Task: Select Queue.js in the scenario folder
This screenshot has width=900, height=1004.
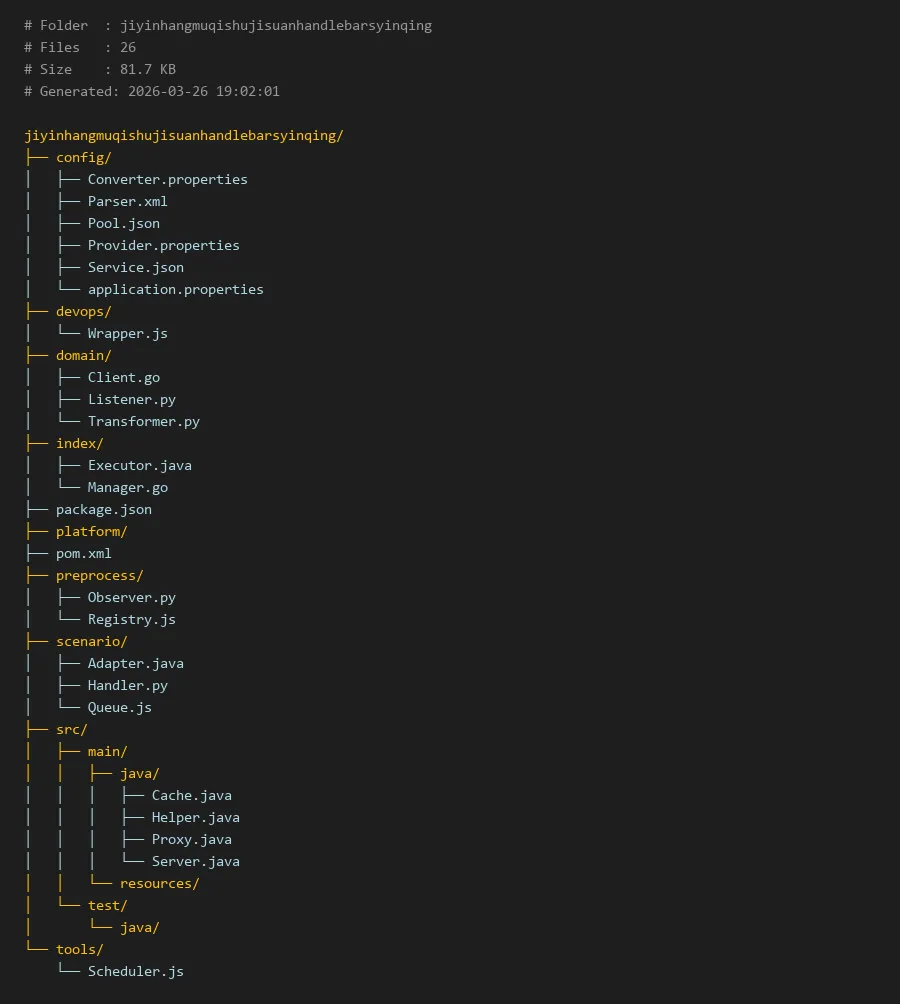Action: (x=119, y=708)
